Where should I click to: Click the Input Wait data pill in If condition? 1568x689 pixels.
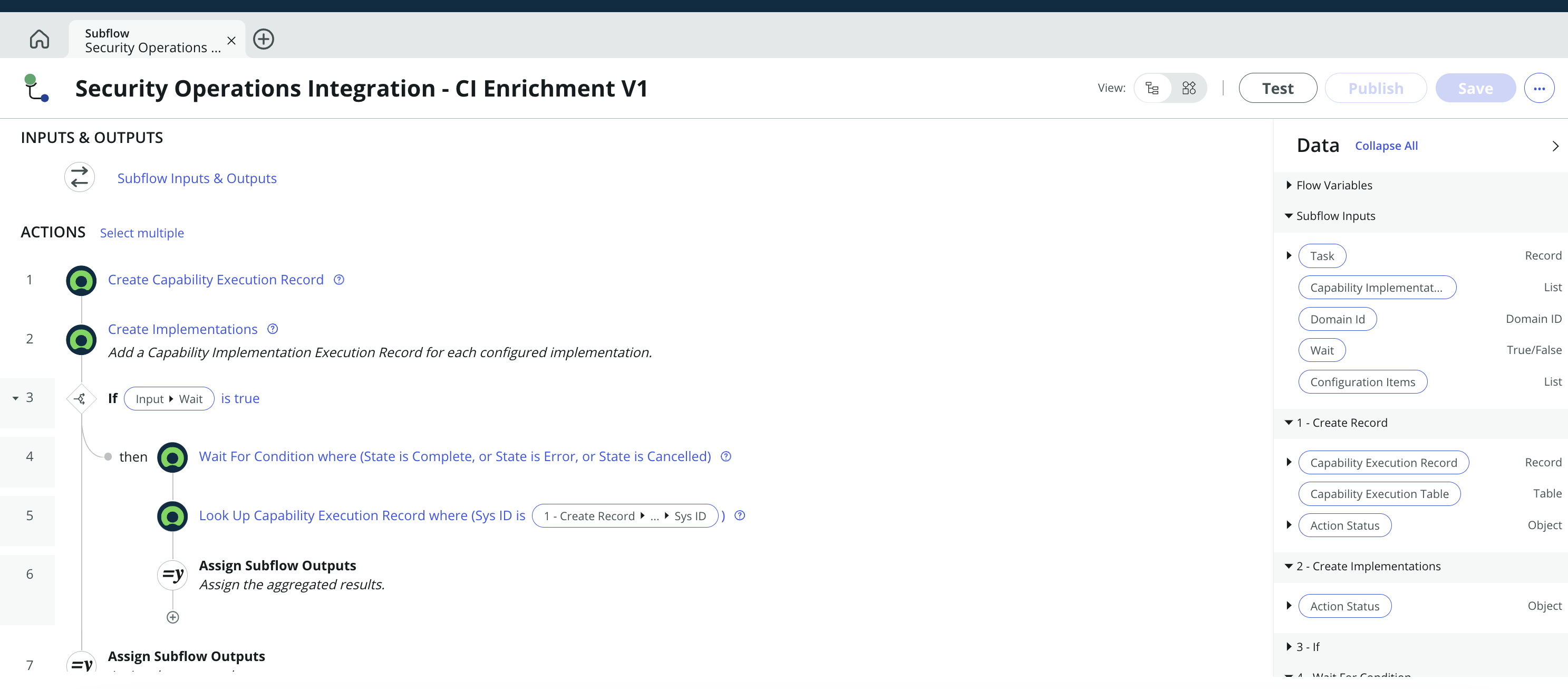click(169, 399)
